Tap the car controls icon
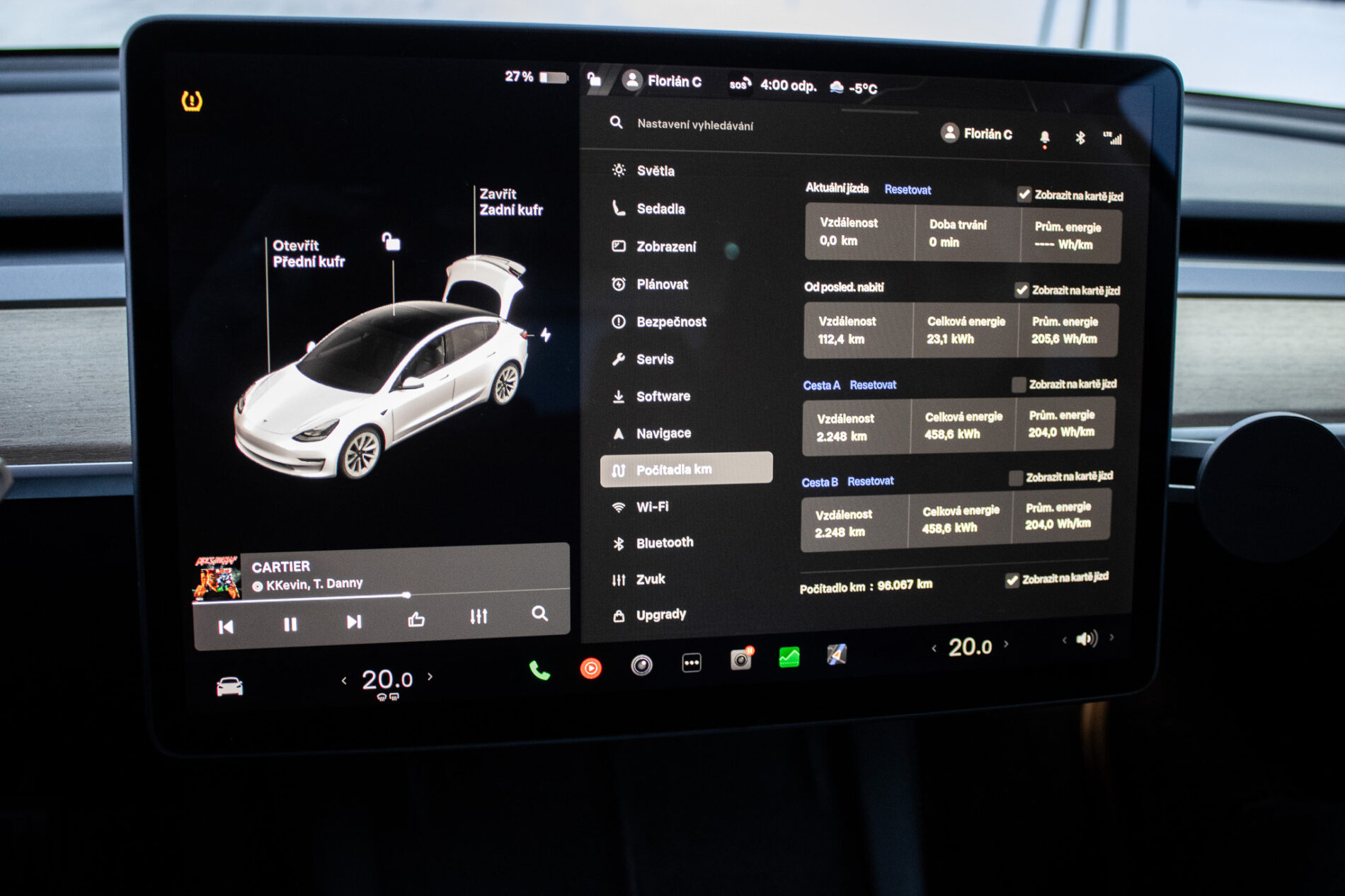The width and height of the screenshot is (1345, 896). pyautogui.click(x=229, y=687)
